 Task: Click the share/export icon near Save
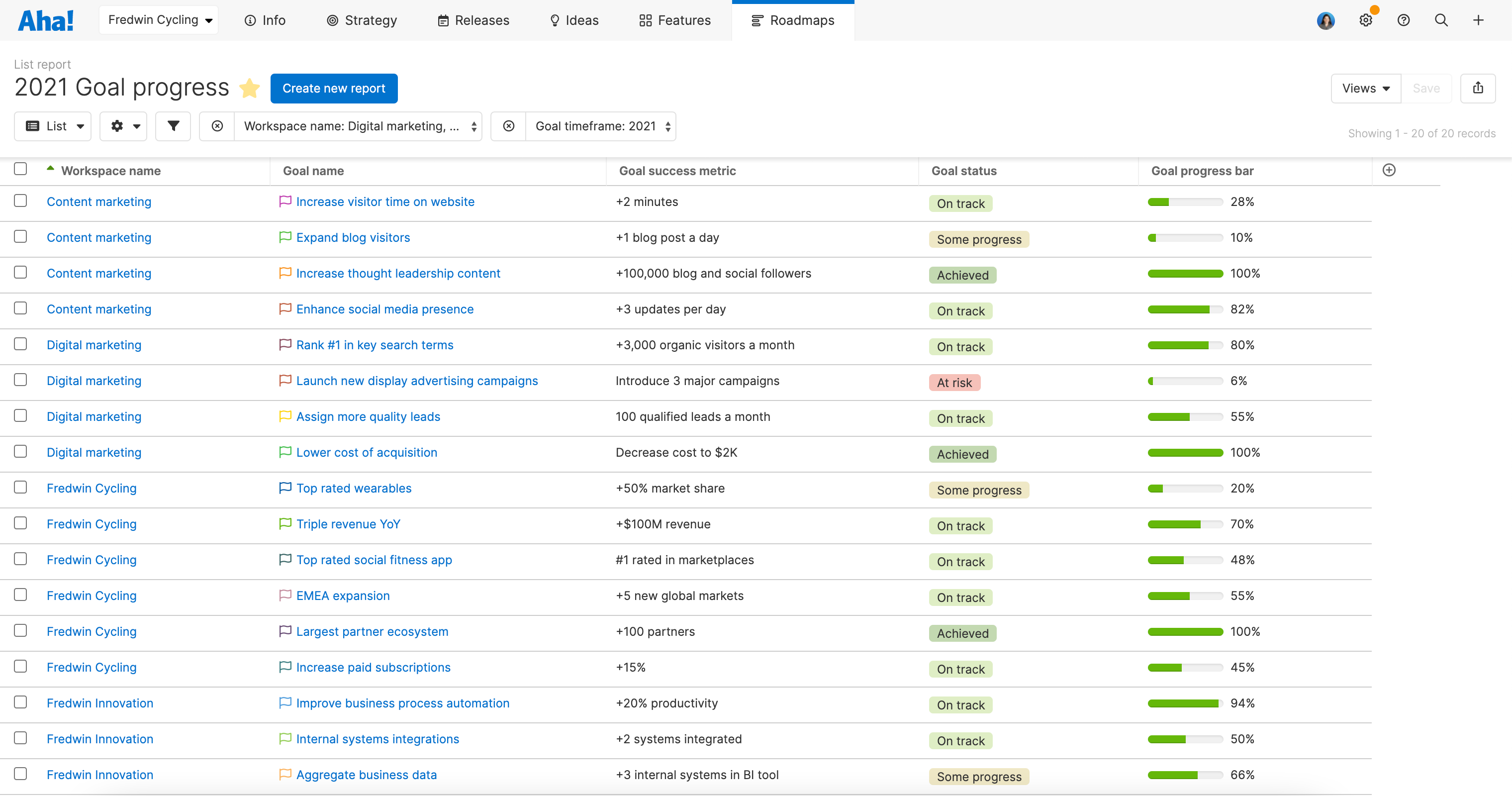click(1478, 88)
